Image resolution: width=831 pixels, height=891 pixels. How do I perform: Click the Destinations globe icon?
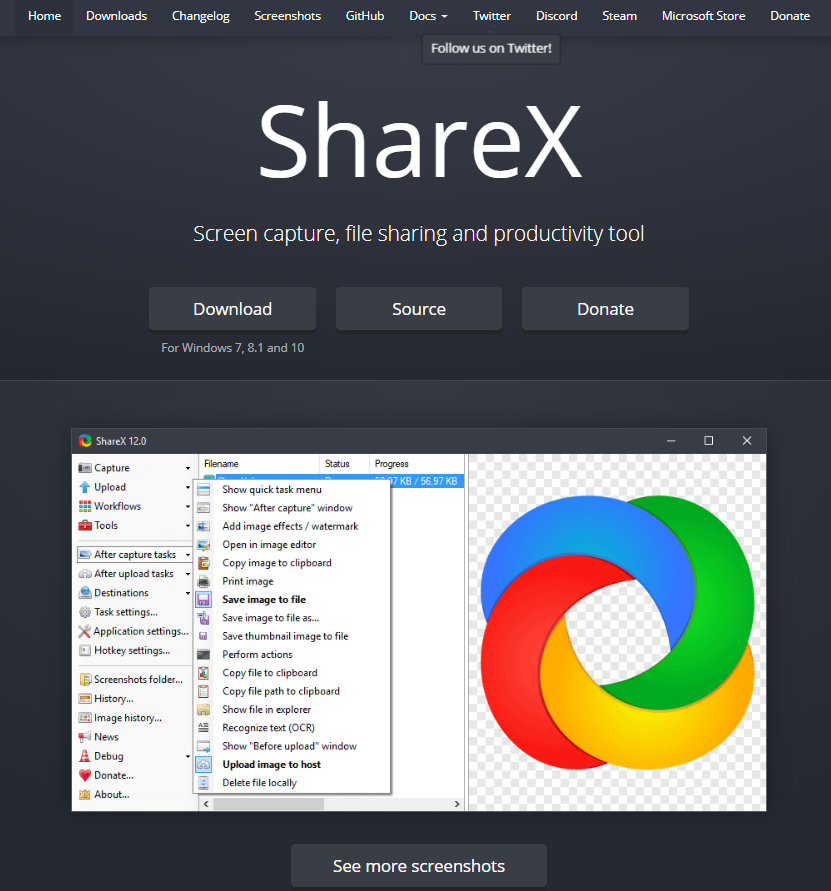click(x=85, y=593)
